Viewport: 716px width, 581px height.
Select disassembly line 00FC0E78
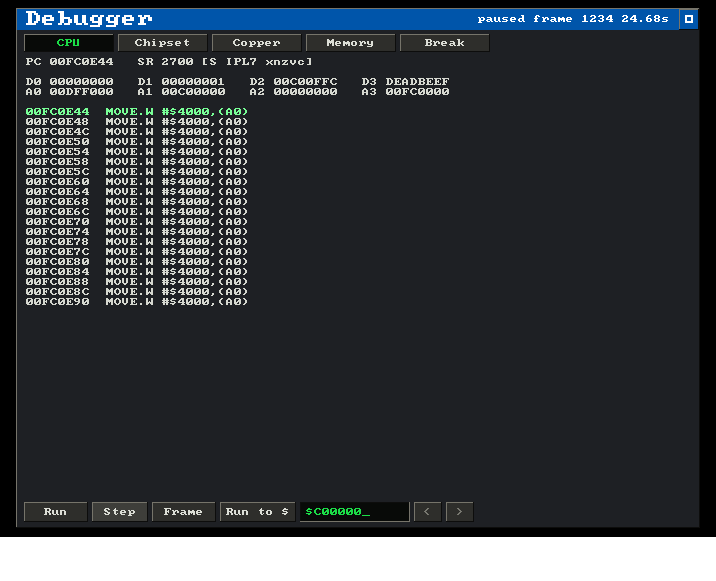tap(137, 242)
